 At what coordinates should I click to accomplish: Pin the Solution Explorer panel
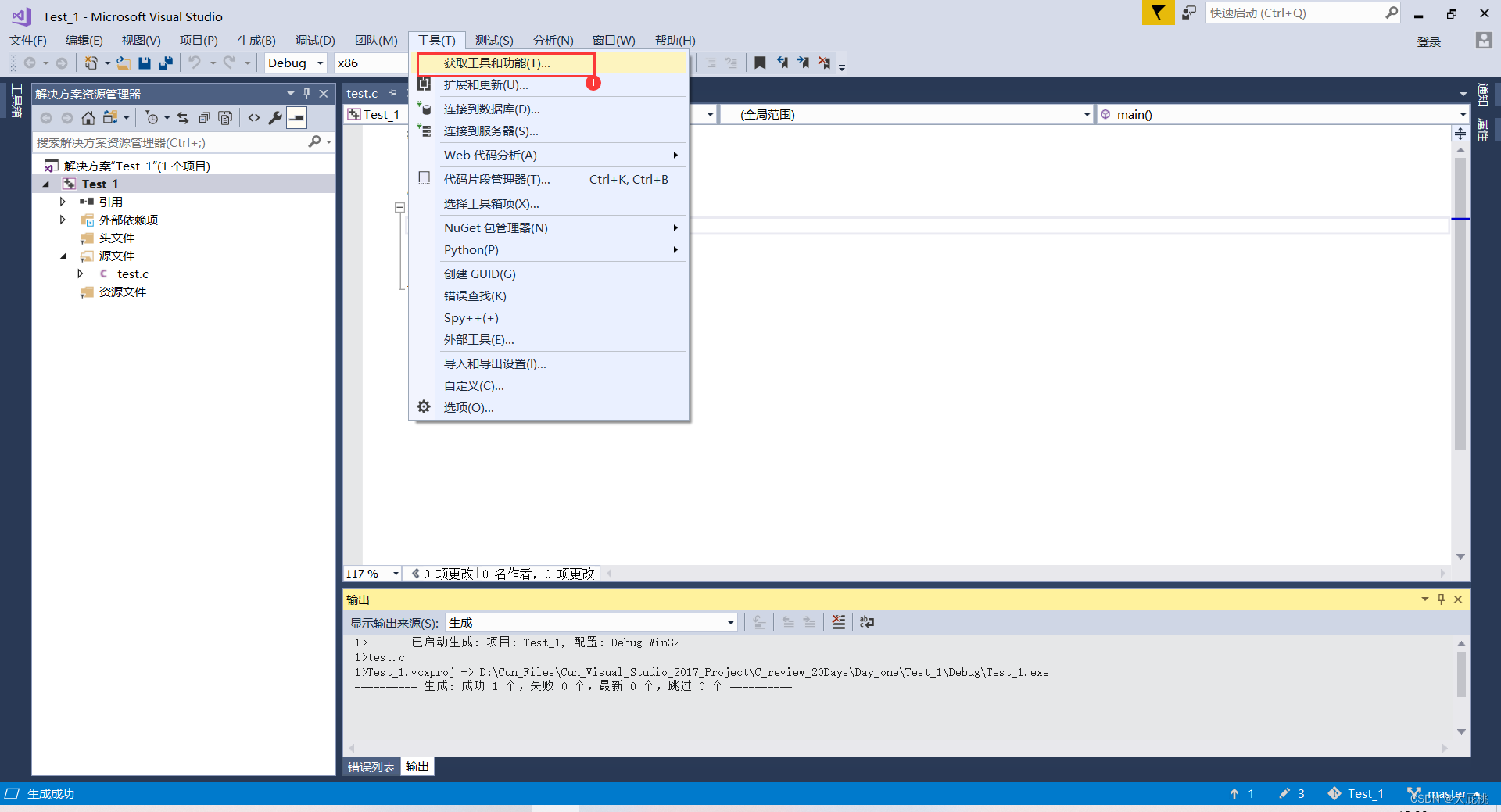pyautogui.click(x=306, y=94)
